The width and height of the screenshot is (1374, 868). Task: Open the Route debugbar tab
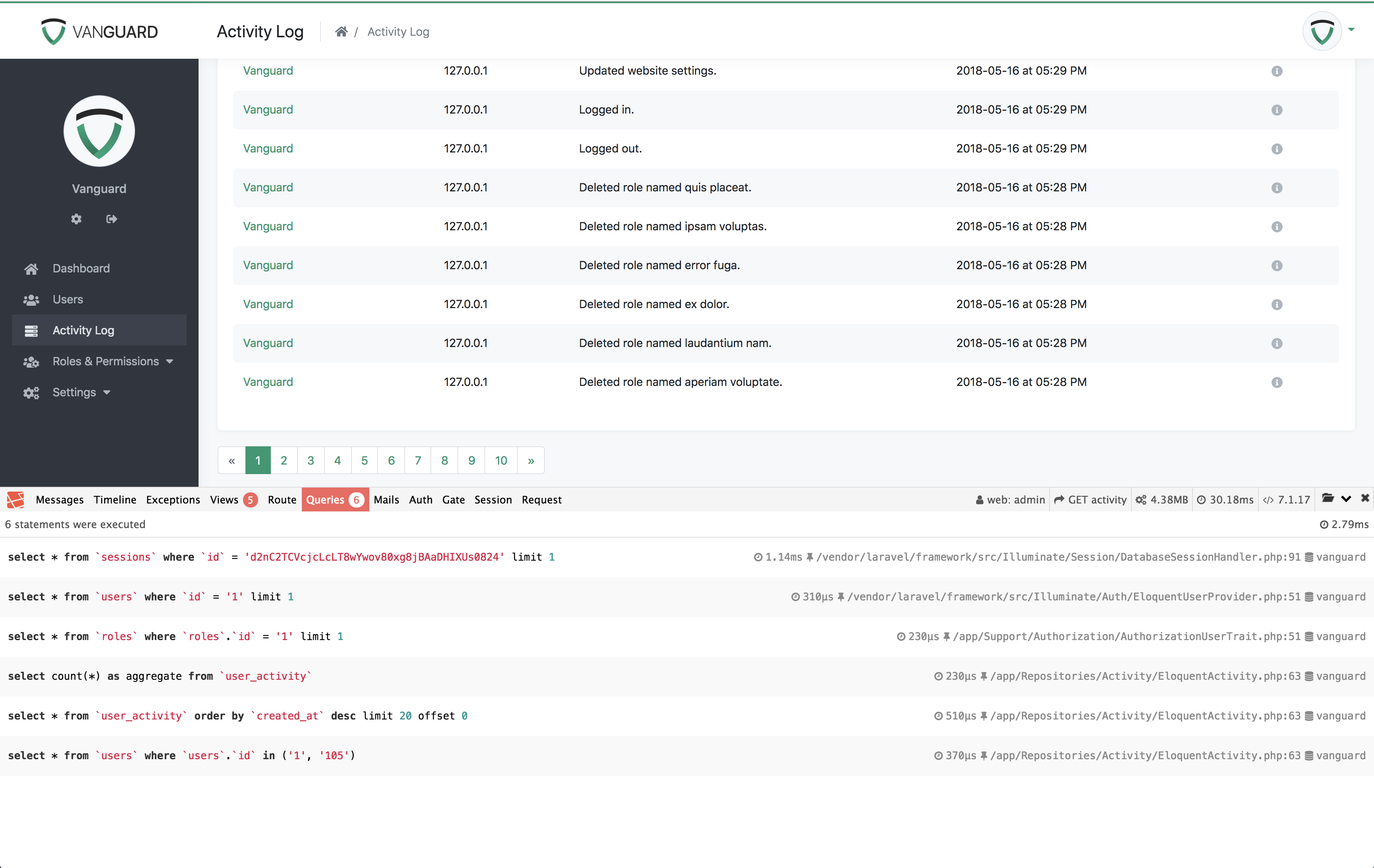[282, 500]
